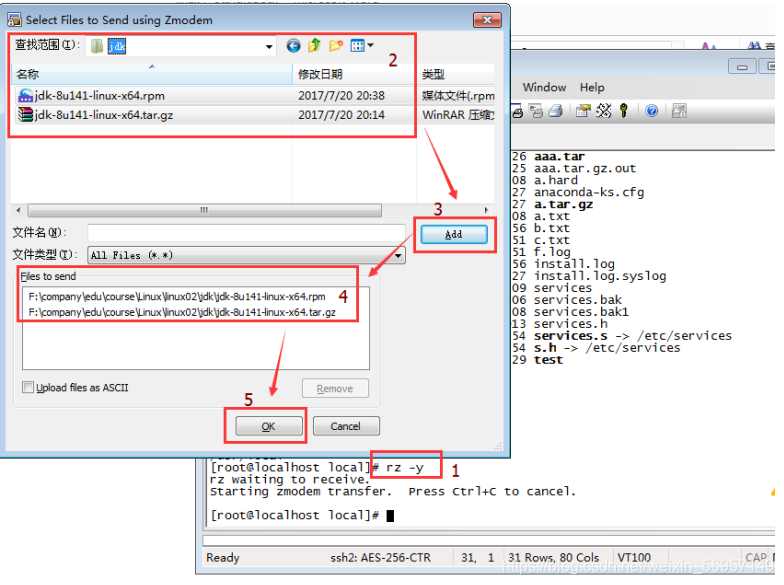Select file jdk-8u141-linux-x64.tar.gz in list

104,115
